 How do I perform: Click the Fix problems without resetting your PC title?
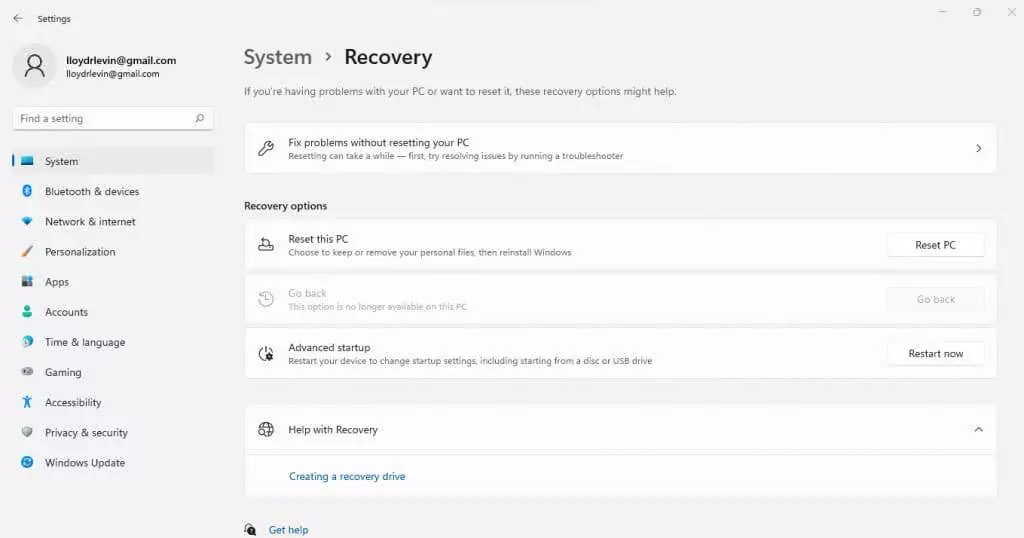pos(379,142)
